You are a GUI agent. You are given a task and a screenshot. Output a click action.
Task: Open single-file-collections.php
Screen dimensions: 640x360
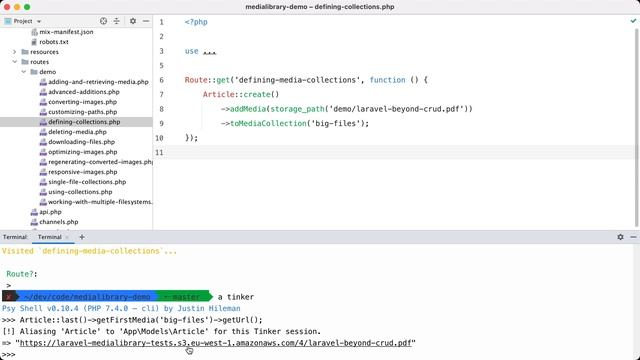point(87,182)
